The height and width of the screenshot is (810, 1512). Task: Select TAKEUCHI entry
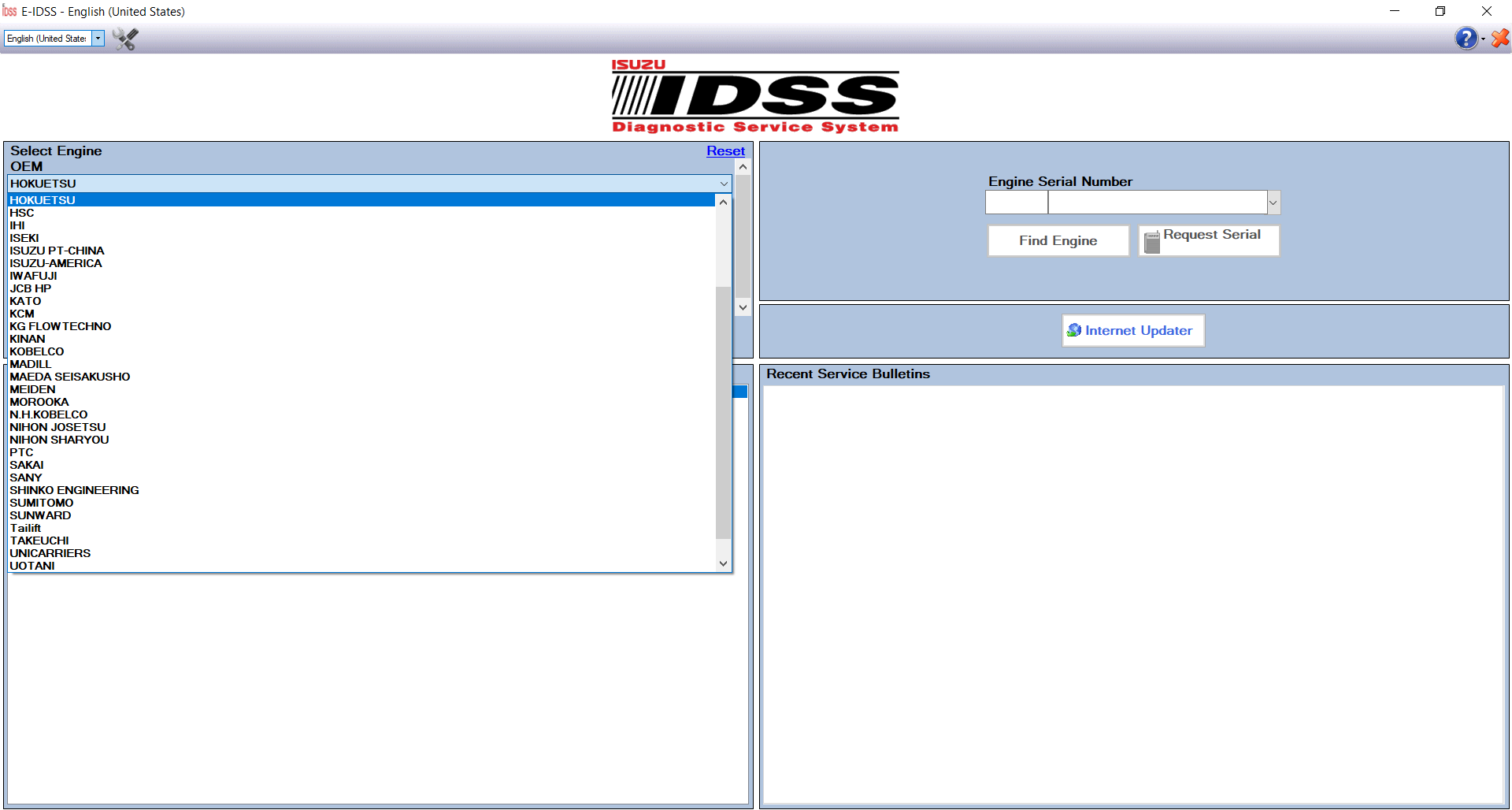361,541
